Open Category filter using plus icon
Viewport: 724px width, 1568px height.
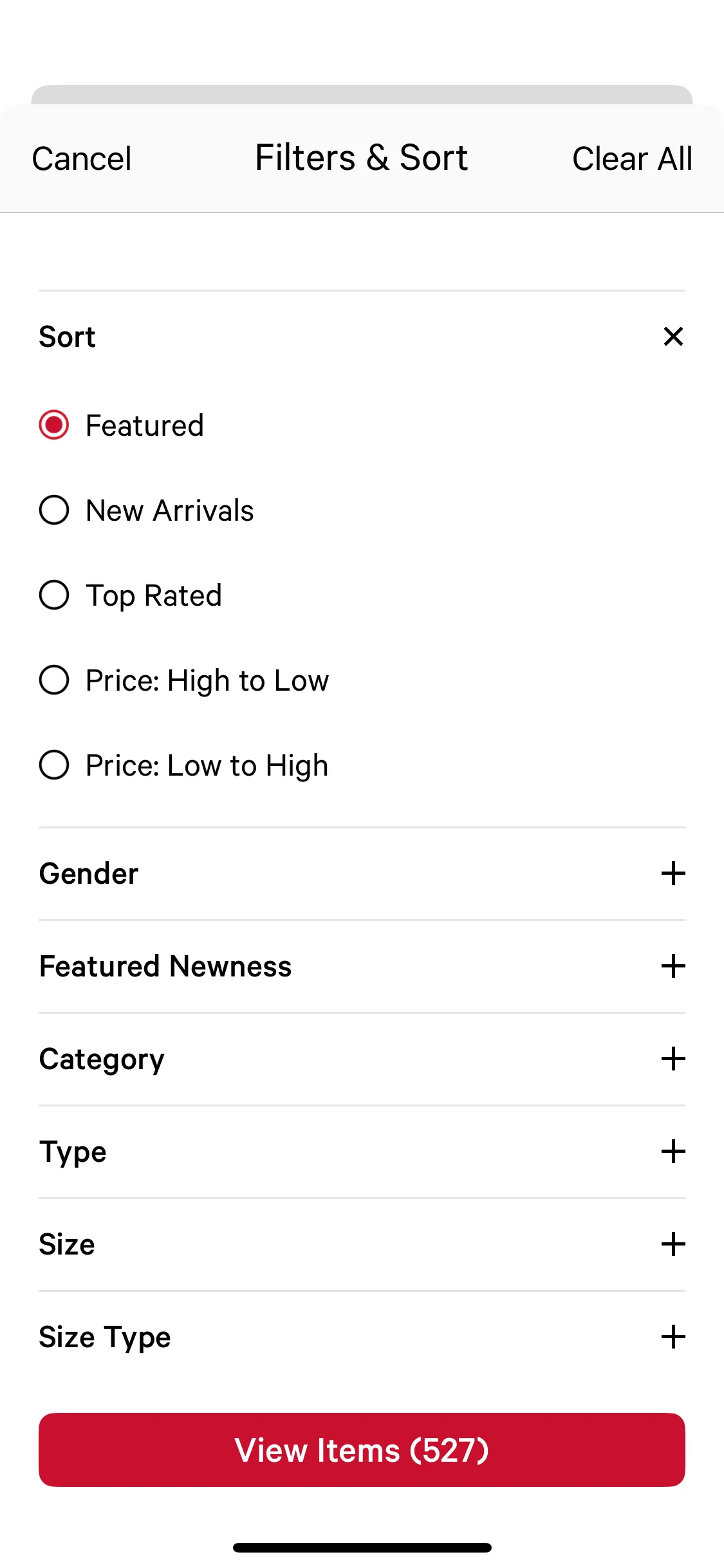pyautogui.click(x=673, y=1059)
